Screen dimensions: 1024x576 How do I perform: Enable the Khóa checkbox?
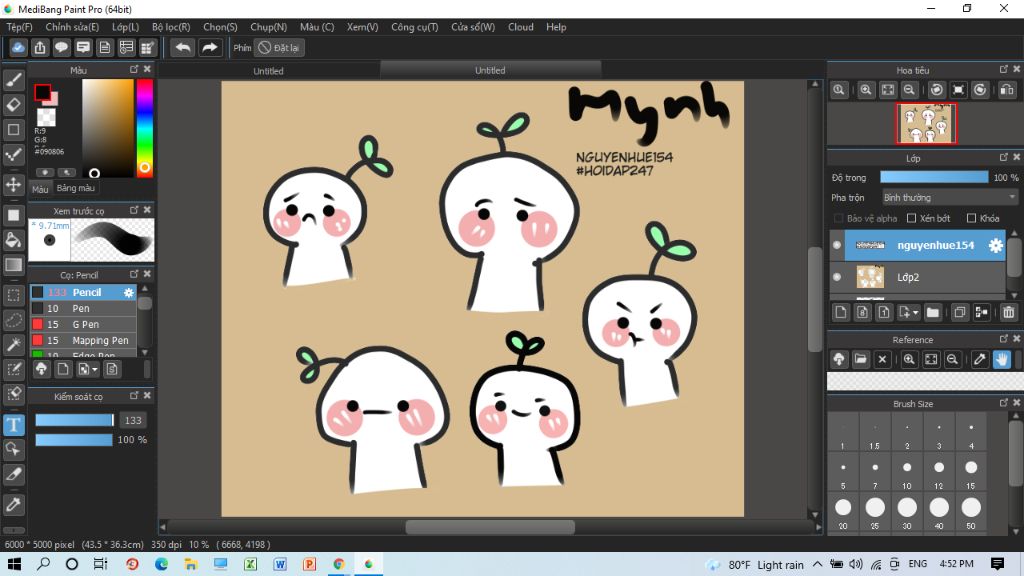[971, 218]
